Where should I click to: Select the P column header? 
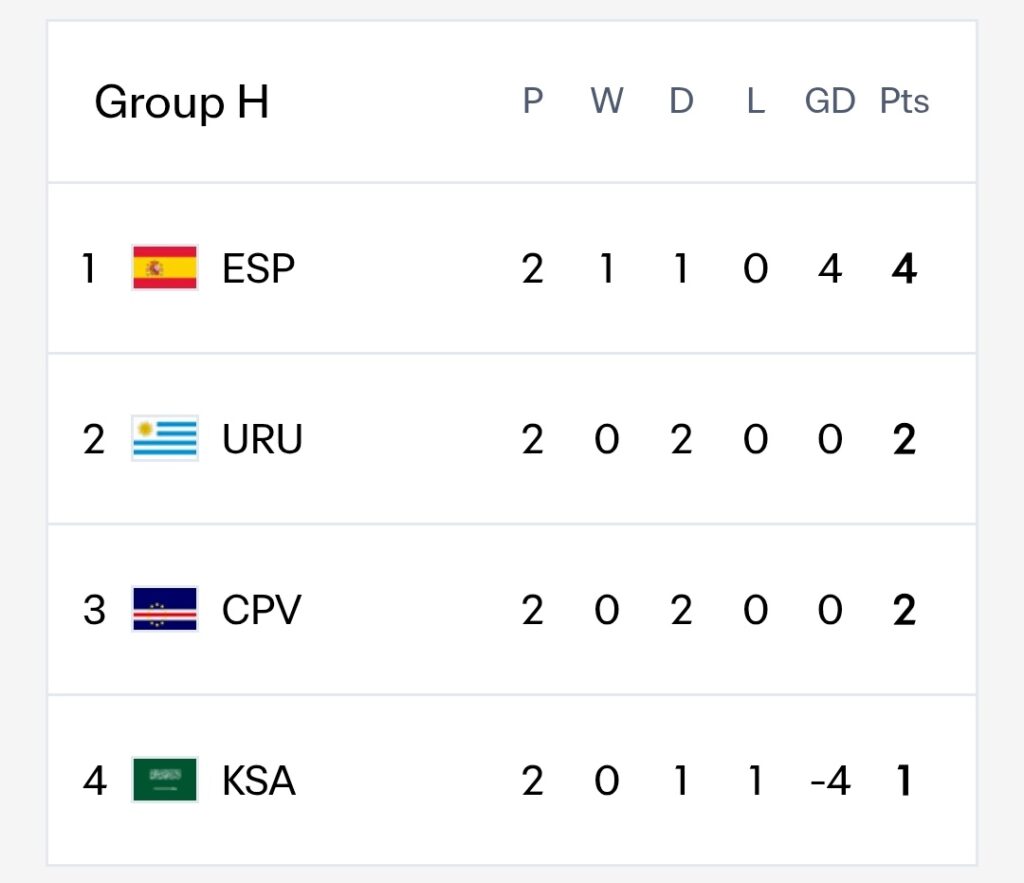point(532,101)
